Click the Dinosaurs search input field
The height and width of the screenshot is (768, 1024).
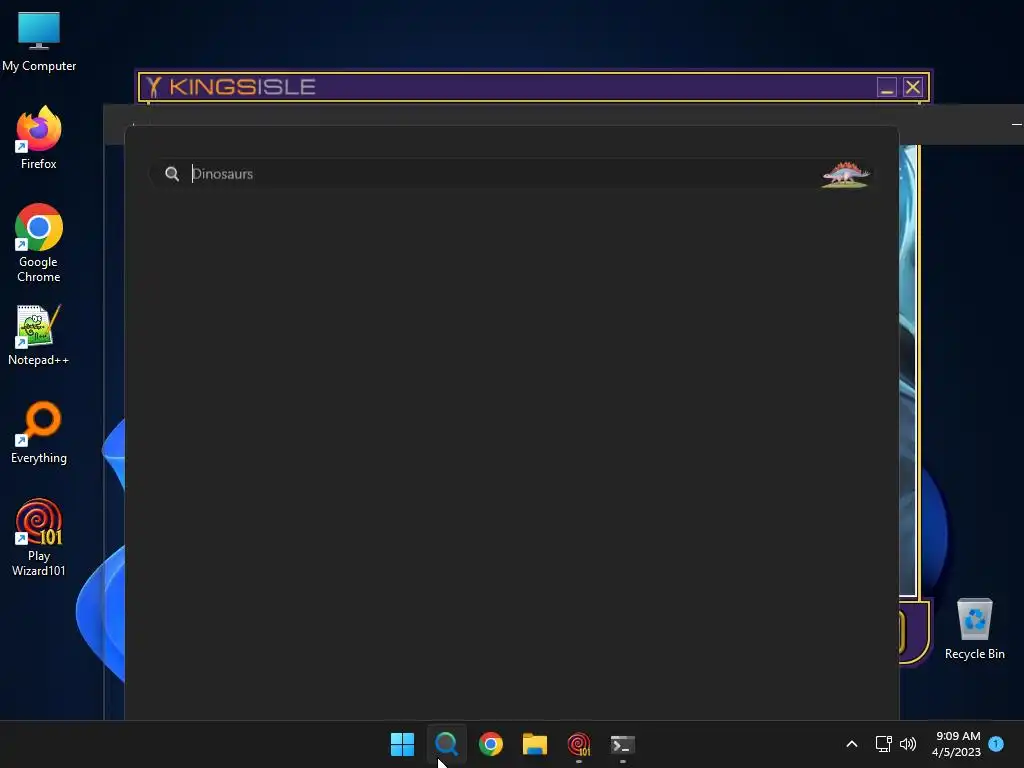point(511,174)
